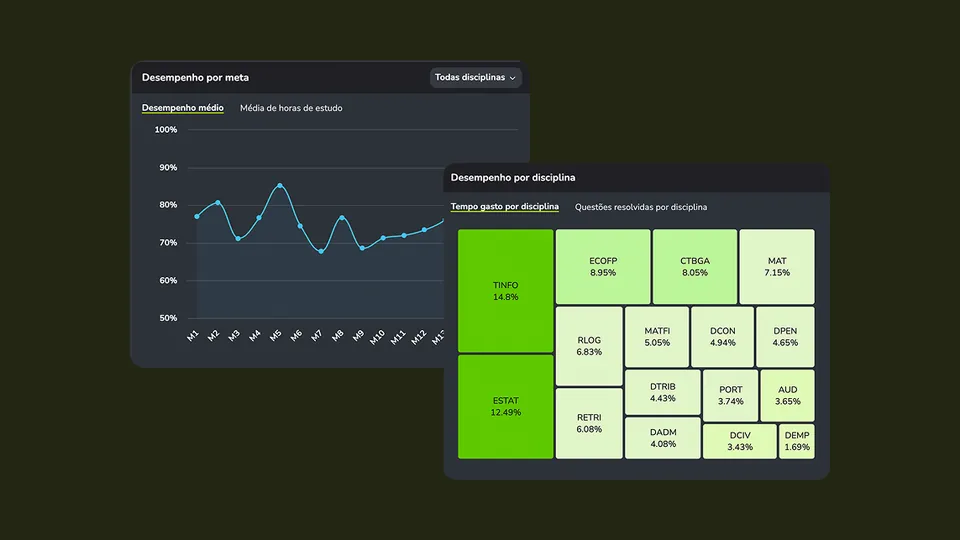The image size is (960, 540).
Task: Select the PORT 3.74% tile
Action: [x=730, y=396]
